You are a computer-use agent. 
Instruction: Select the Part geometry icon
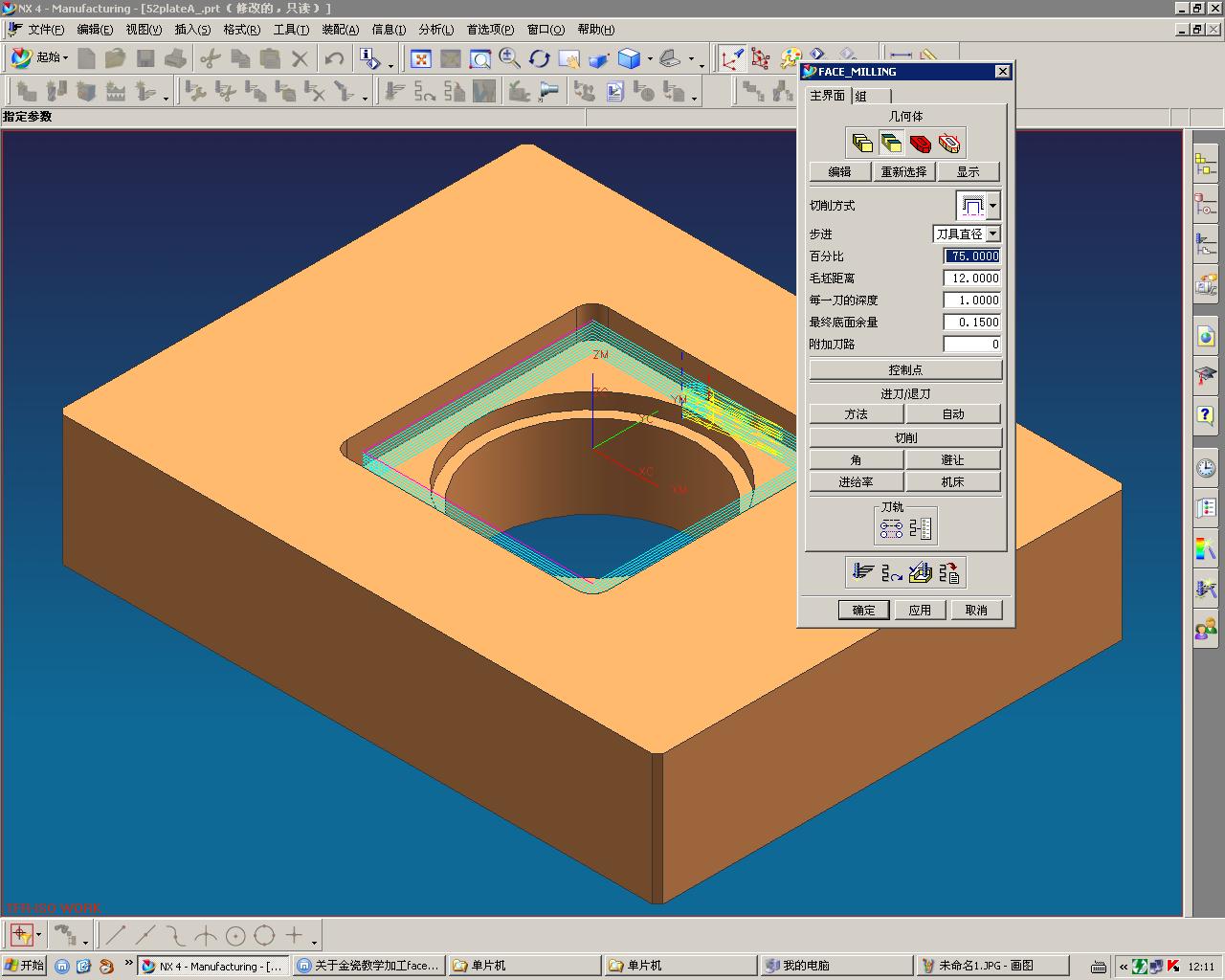(862, 144)
